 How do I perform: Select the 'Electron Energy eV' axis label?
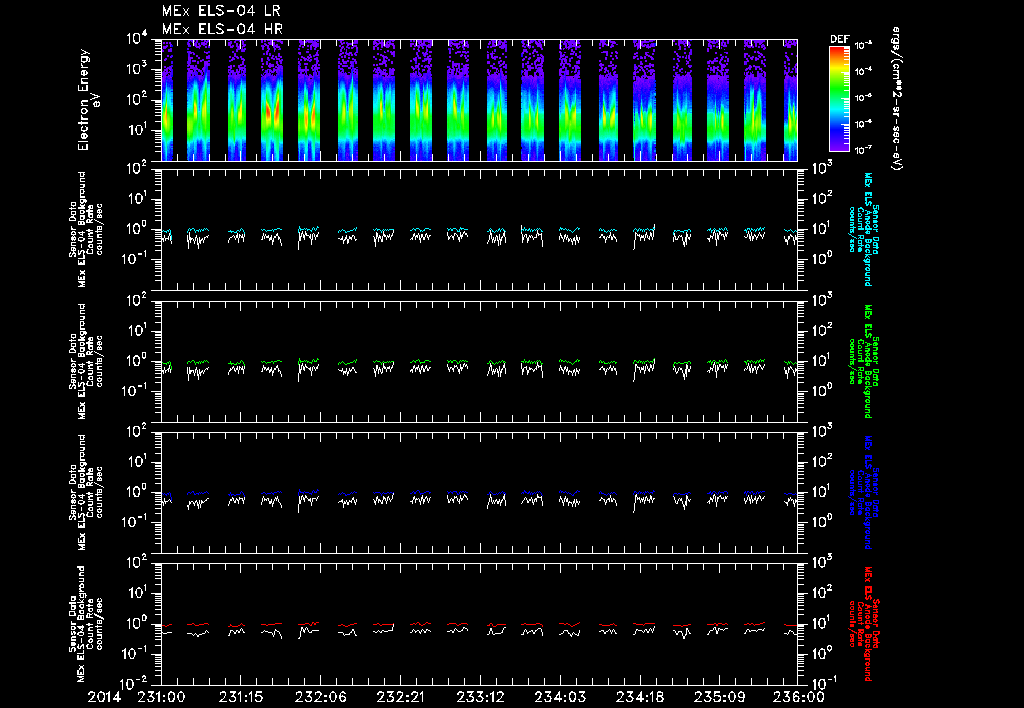pos(88,100)
